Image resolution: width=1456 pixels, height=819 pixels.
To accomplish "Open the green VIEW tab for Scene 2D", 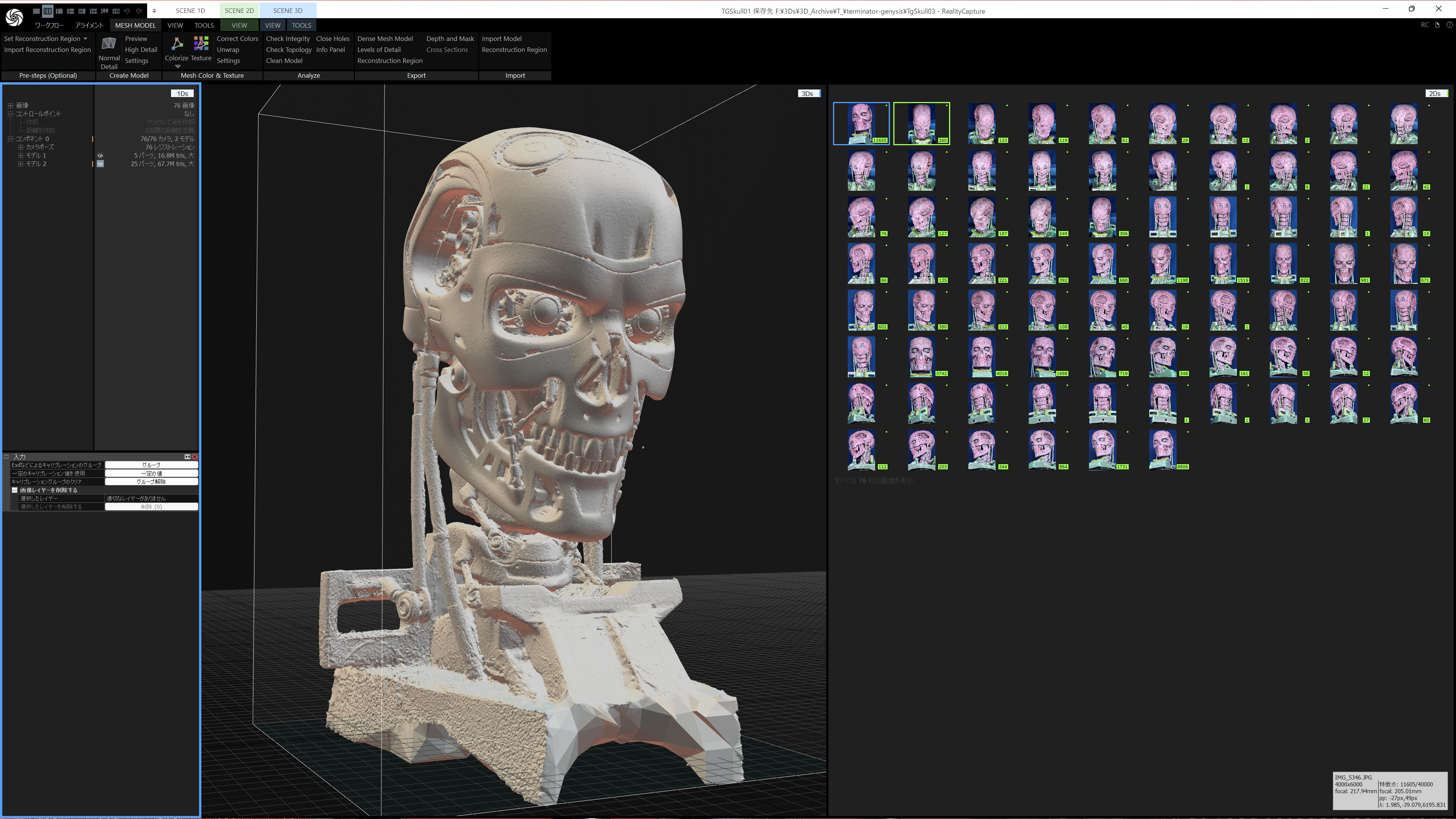I will click(x=239, y=25).
